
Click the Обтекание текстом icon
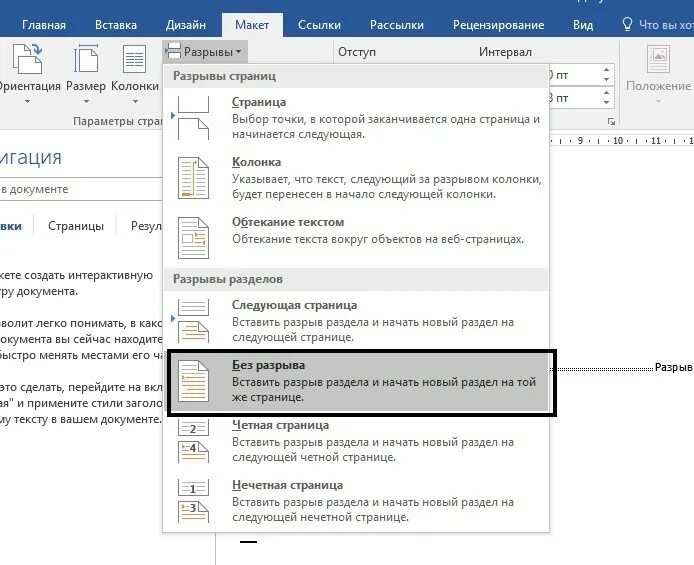(x=193, y=238)
